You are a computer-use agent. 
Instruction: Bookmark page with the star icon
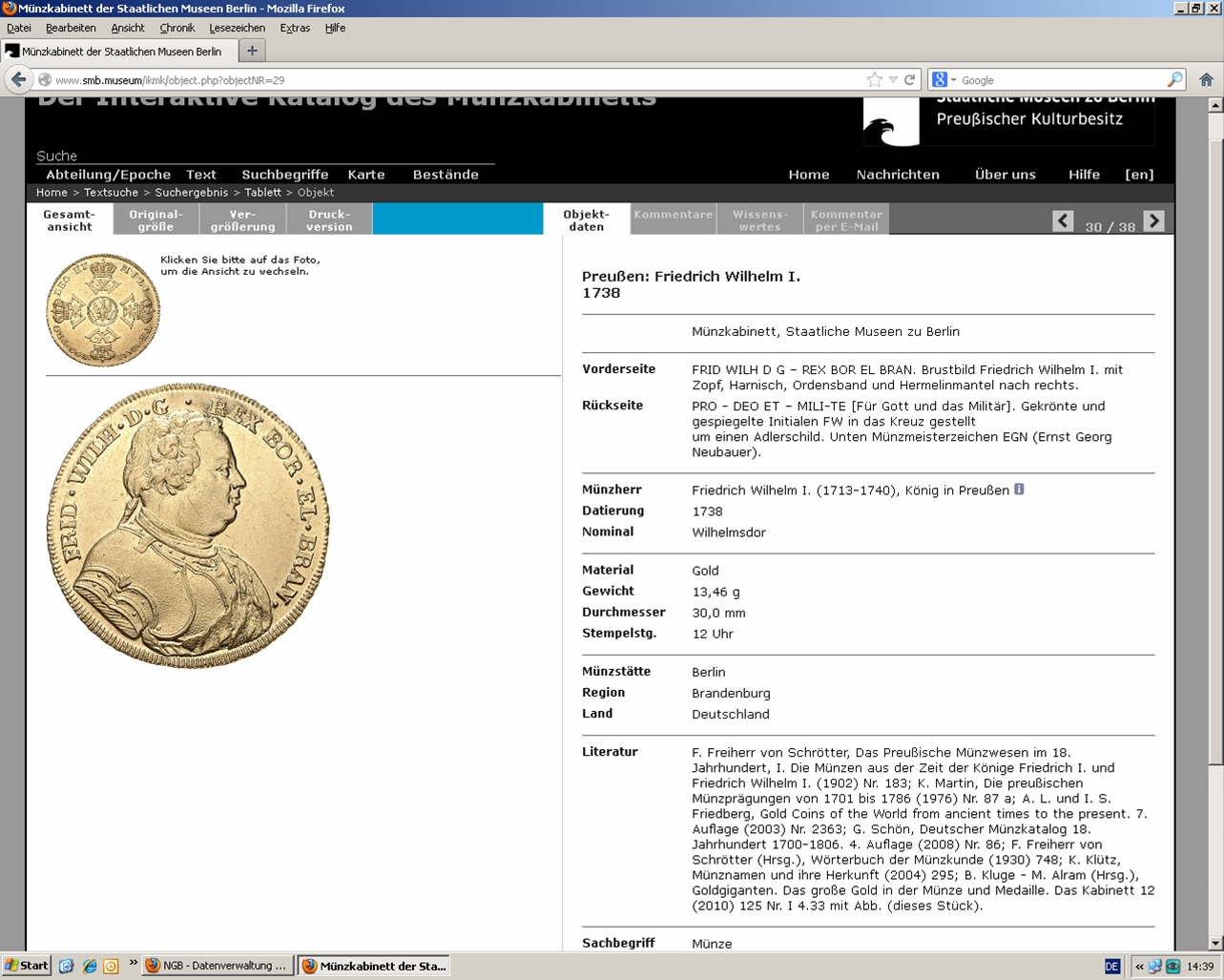click(874, 80)
